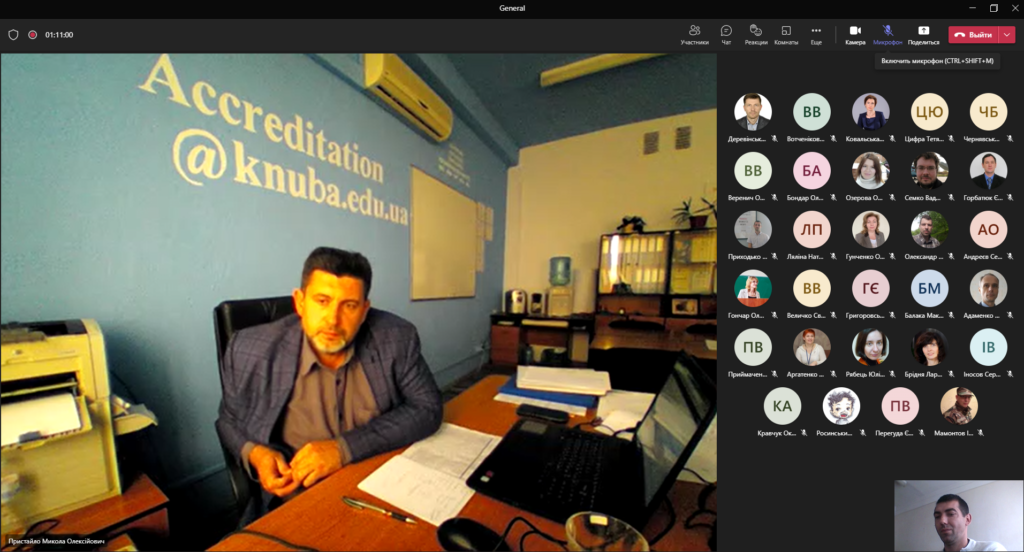1024x552 pixels.
Task: Click muted mic icon beside Цифра Тетя...
Action: point(951,138)
